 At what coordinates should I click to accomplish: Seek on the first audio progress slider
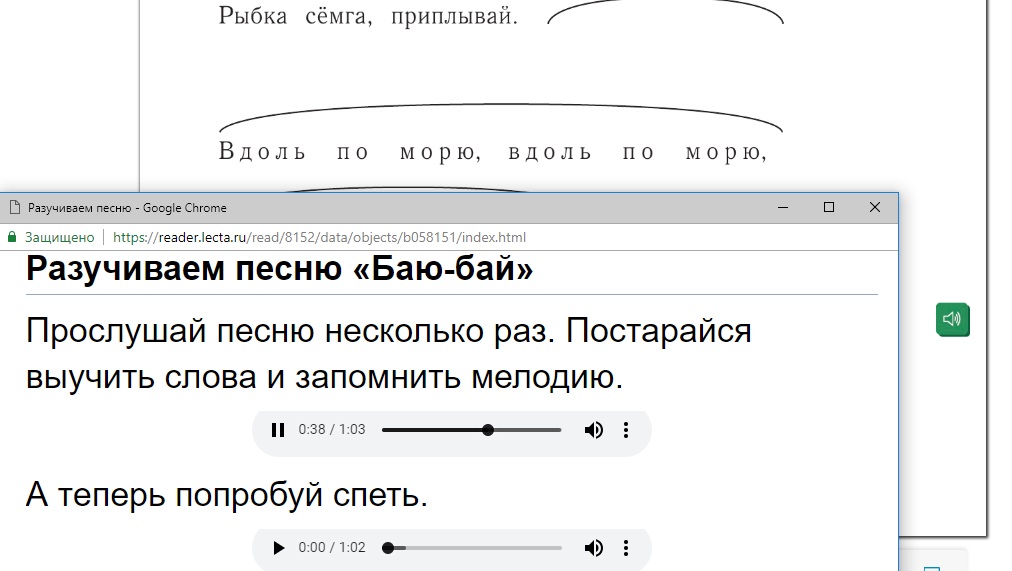[x=472, y=430]
